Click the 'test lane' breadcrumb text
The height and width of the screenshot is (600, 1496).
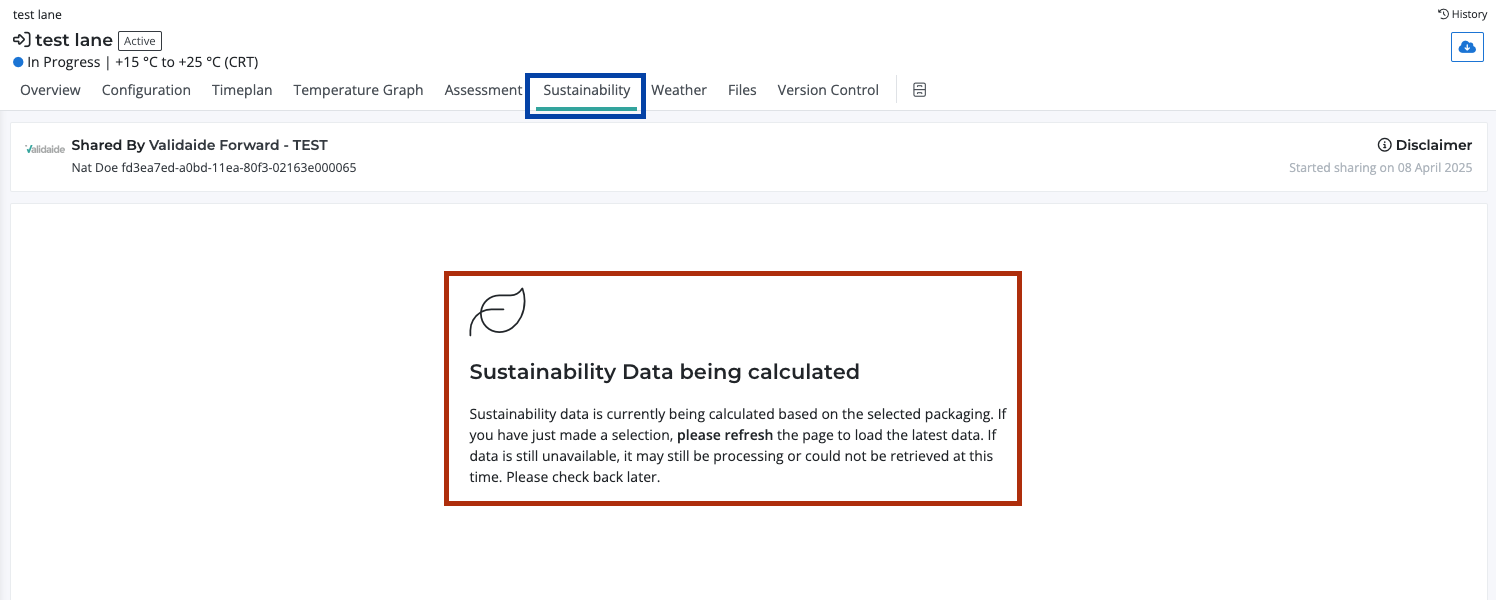pyautogui.click(x=37, y=14)
